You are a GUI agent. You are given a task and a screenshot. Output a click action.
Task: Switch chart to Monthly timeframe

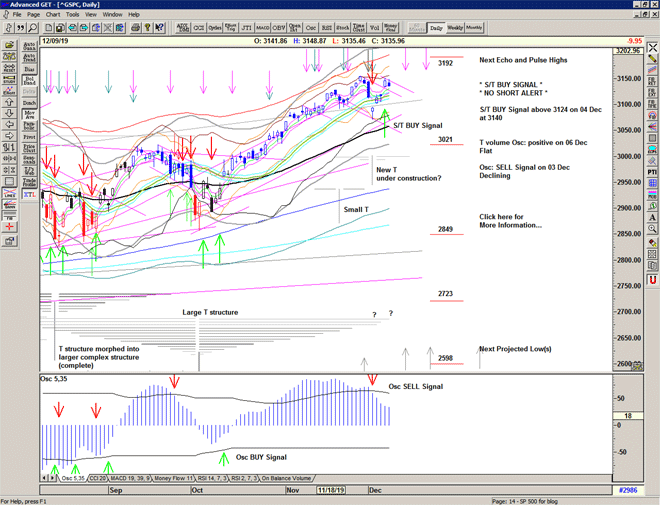click(474, 27)
